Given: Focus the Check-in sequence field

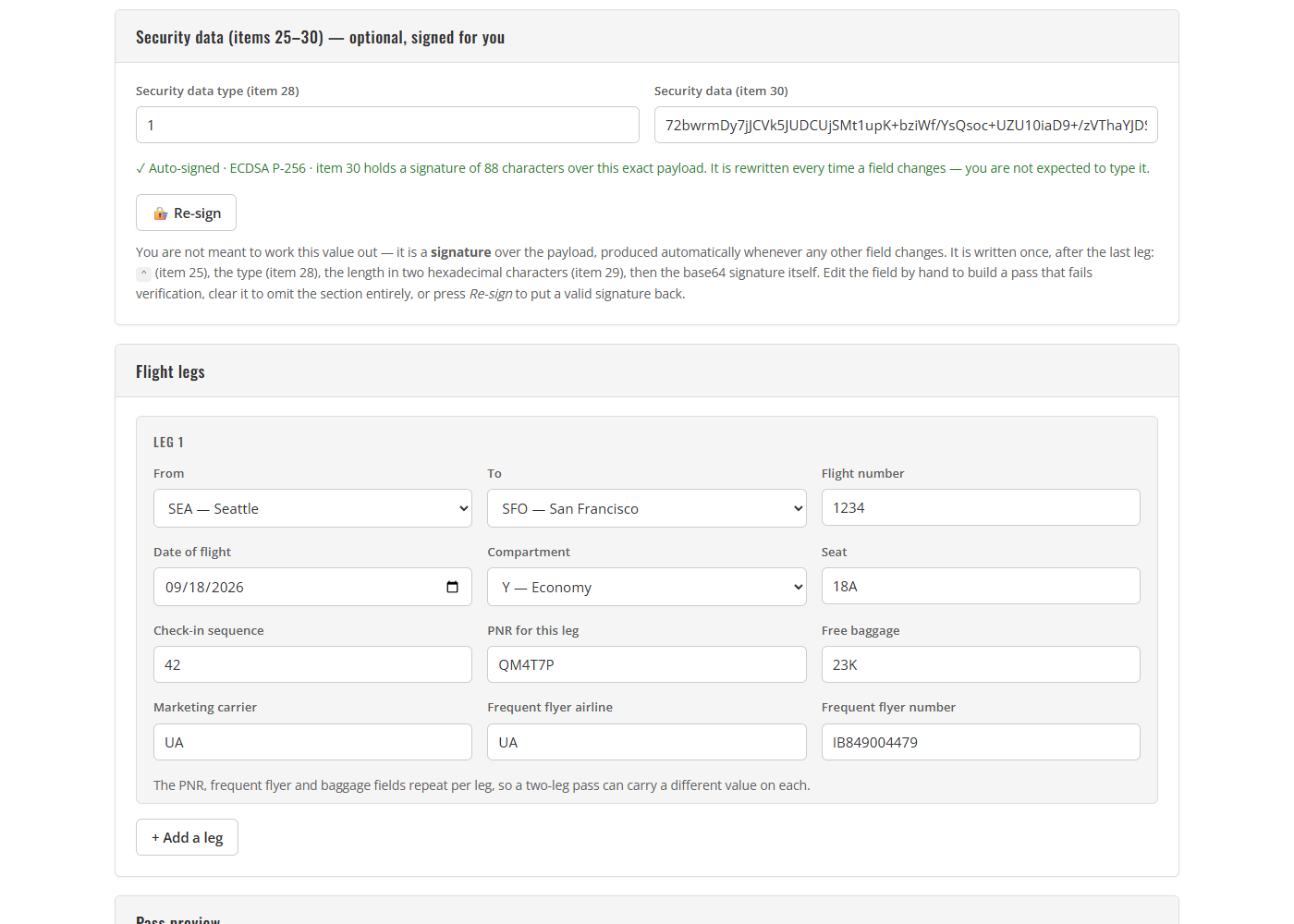Looking at the screenshot, I should click(x=312, y=664).
